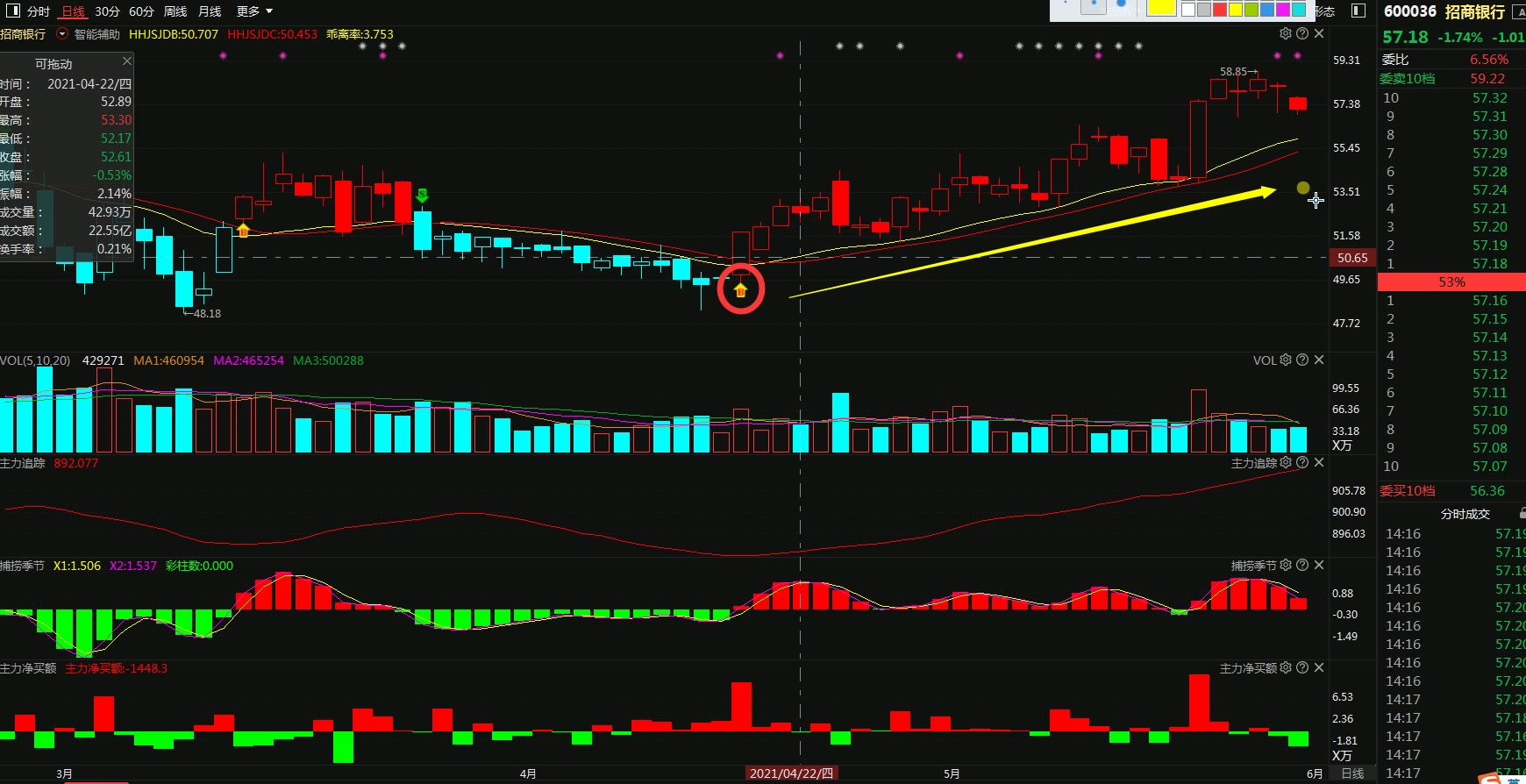The width and height of the screenshot is (1526, 784).
Task: Open main chart indicator settings gear
Action: click(1286, 33)
